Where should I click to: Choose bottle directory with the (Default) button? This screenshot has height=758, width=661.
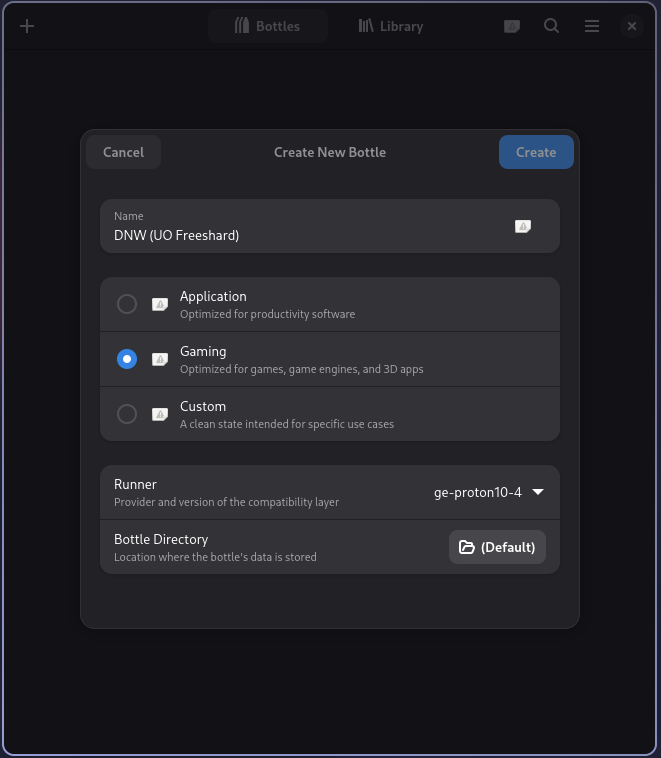497,547
